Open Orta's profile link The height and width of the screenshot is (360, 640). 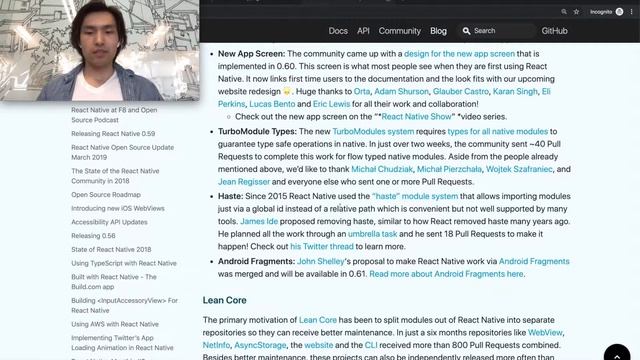(x=362, y=91)
